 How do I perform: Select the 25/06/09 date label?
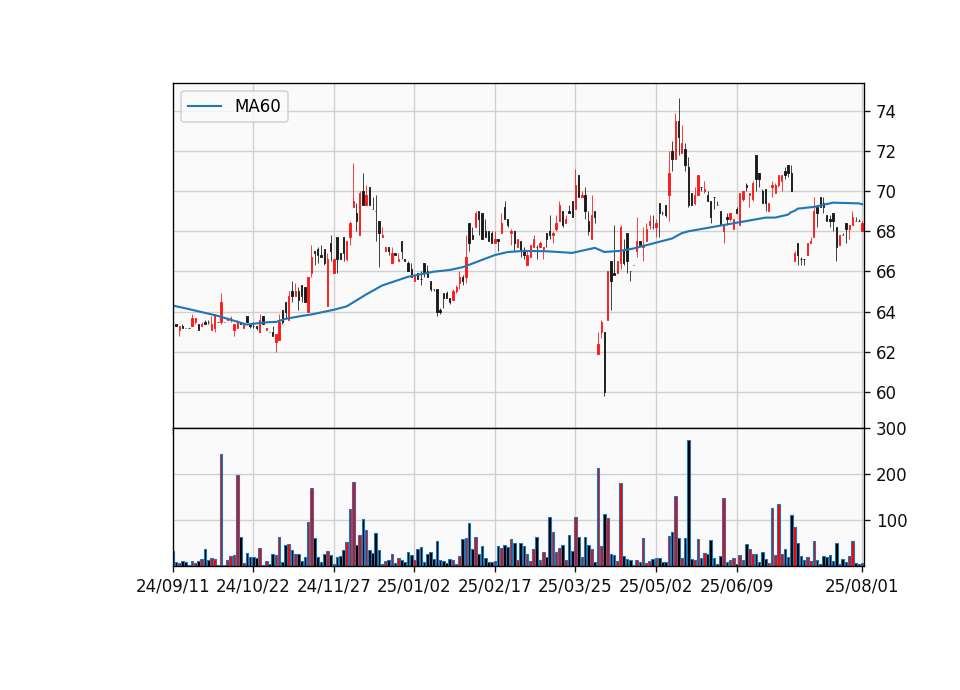click(737, 586)
